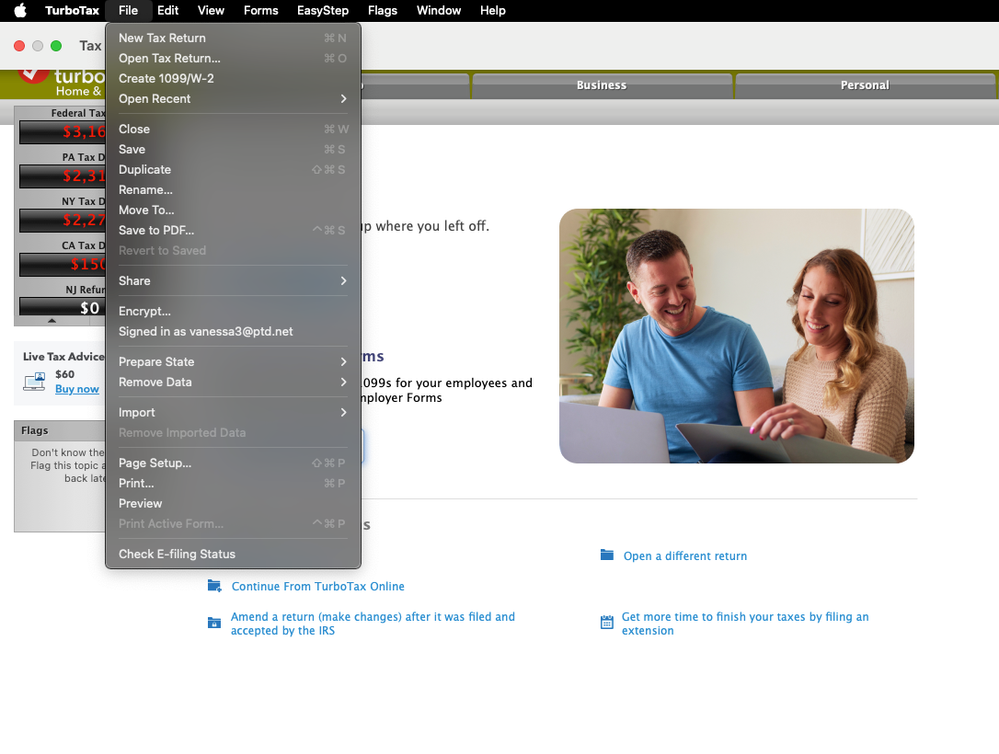
Task: Choose New Tax Return from File menu
Action: 233,38
